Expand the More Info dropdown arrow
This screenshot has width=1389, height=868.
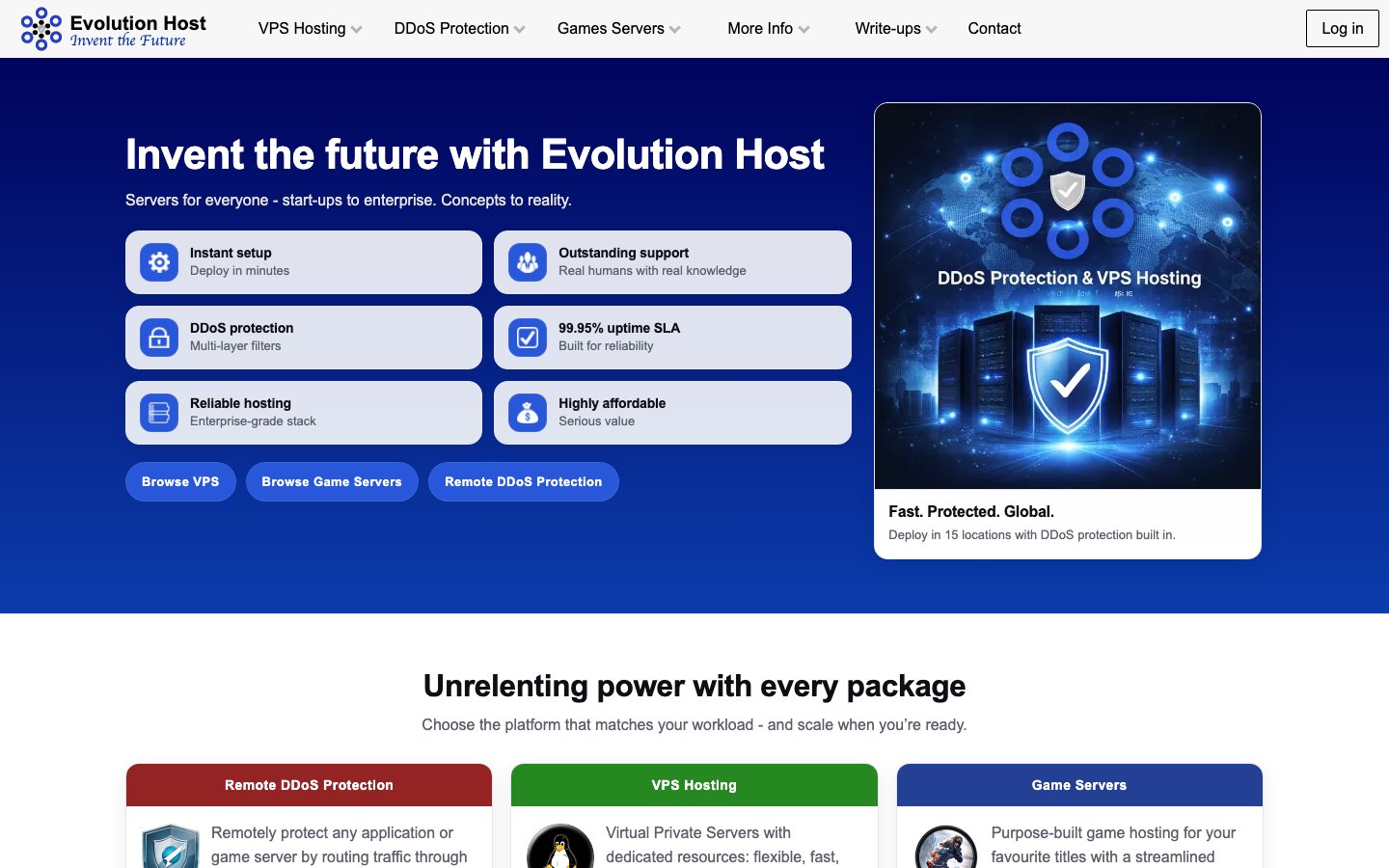804,30
